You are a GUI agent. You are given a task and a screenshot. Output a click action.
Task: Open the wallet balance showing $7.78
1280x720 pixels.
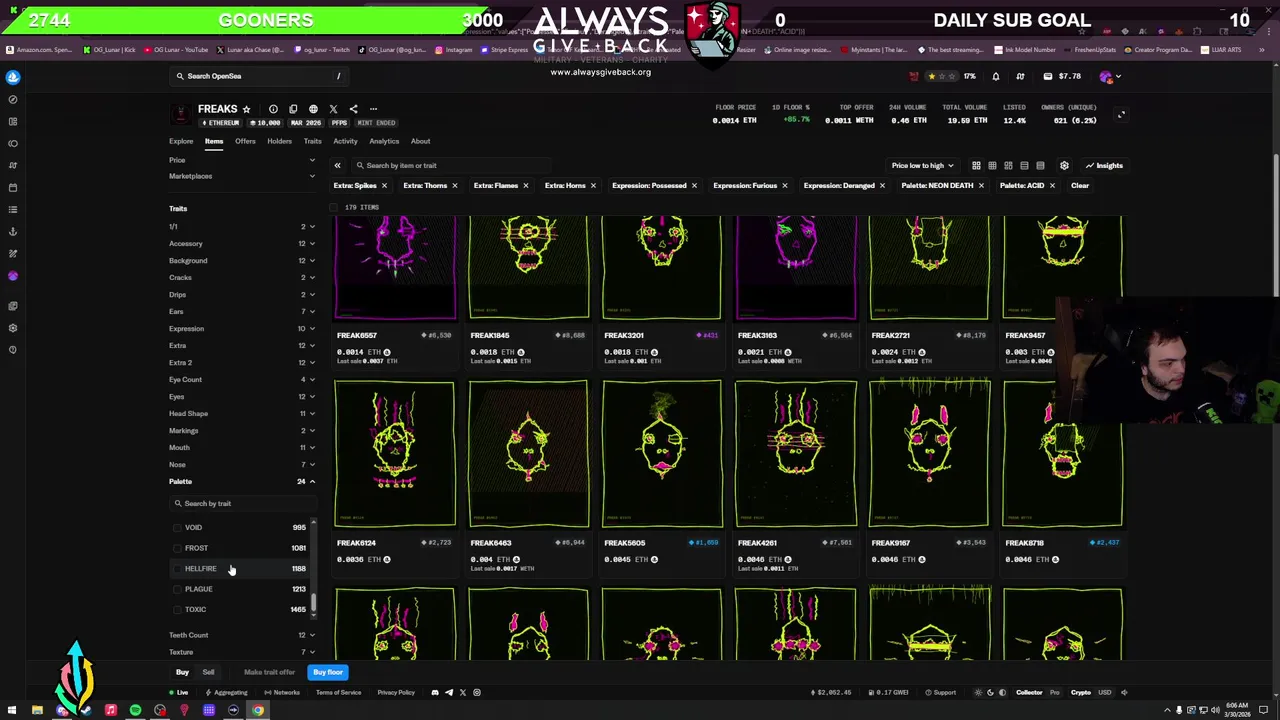pos(1062,76)
